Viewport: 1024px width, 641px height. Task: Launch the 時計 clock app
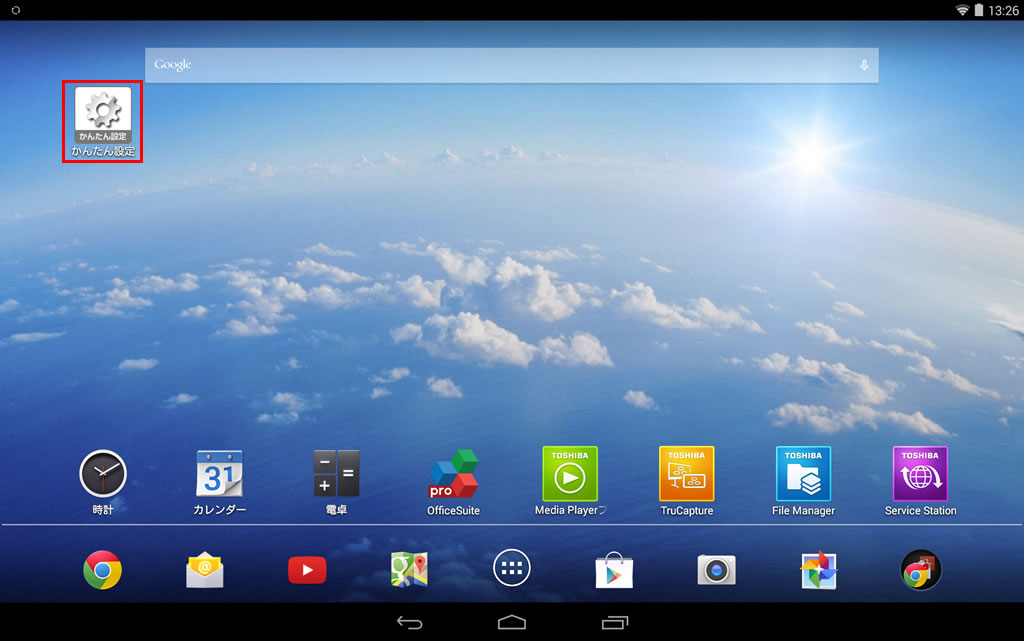(x=103, y=474)
